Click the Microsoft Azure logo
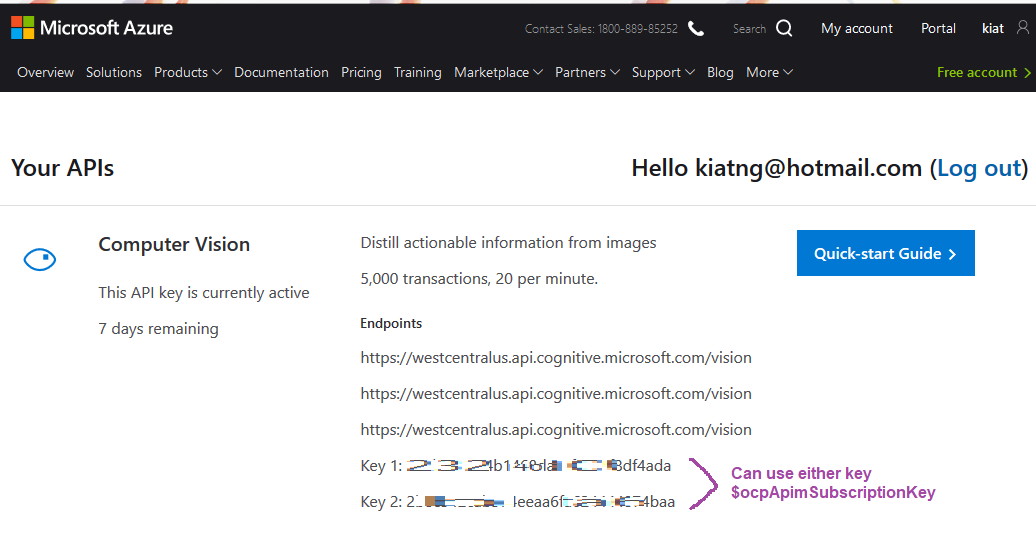This screenshot has width=1036, height=534. [92, 28]
